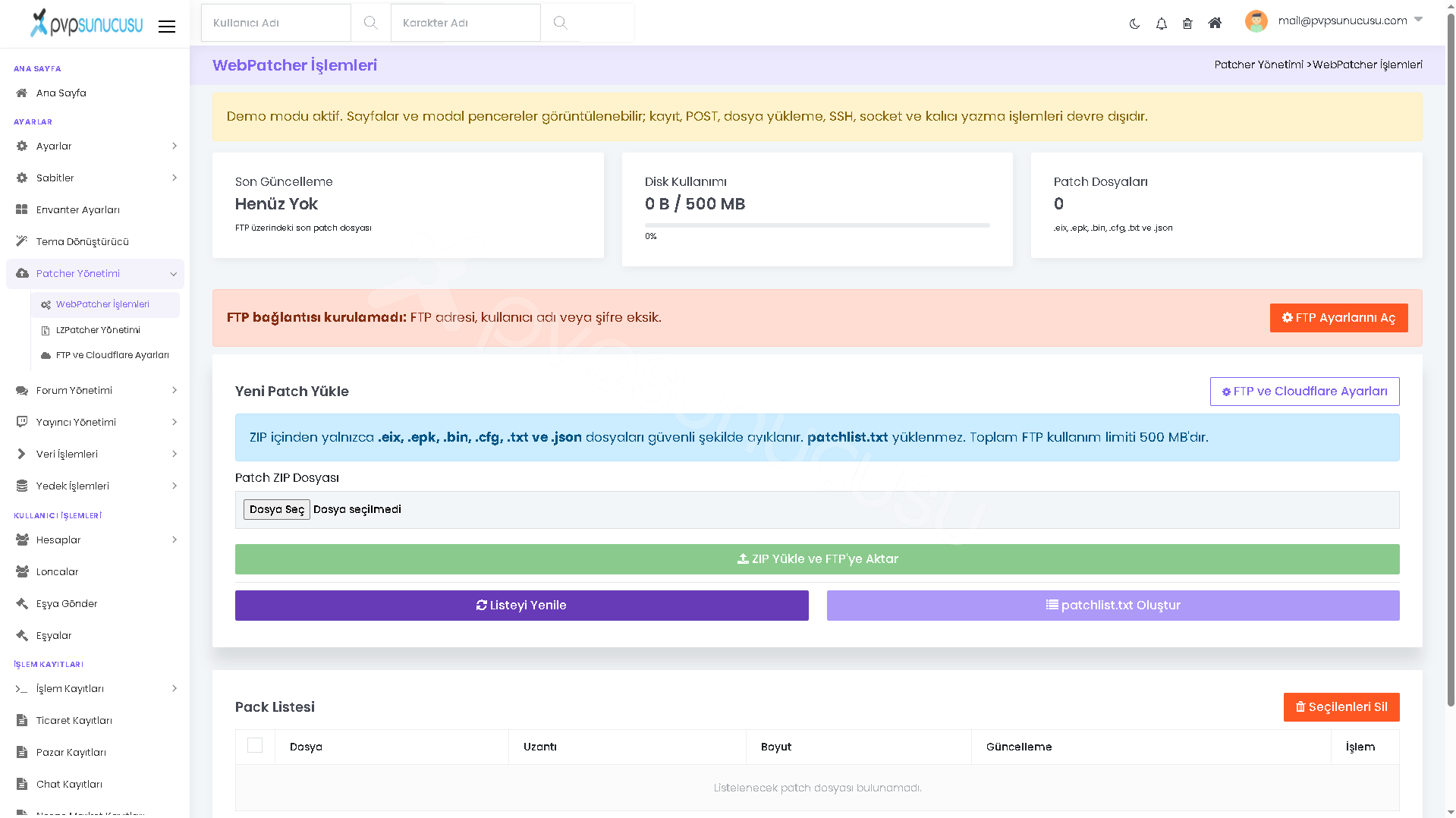
Task: Expand the Ayarlar sidebar menu
Action: (95, 146)
